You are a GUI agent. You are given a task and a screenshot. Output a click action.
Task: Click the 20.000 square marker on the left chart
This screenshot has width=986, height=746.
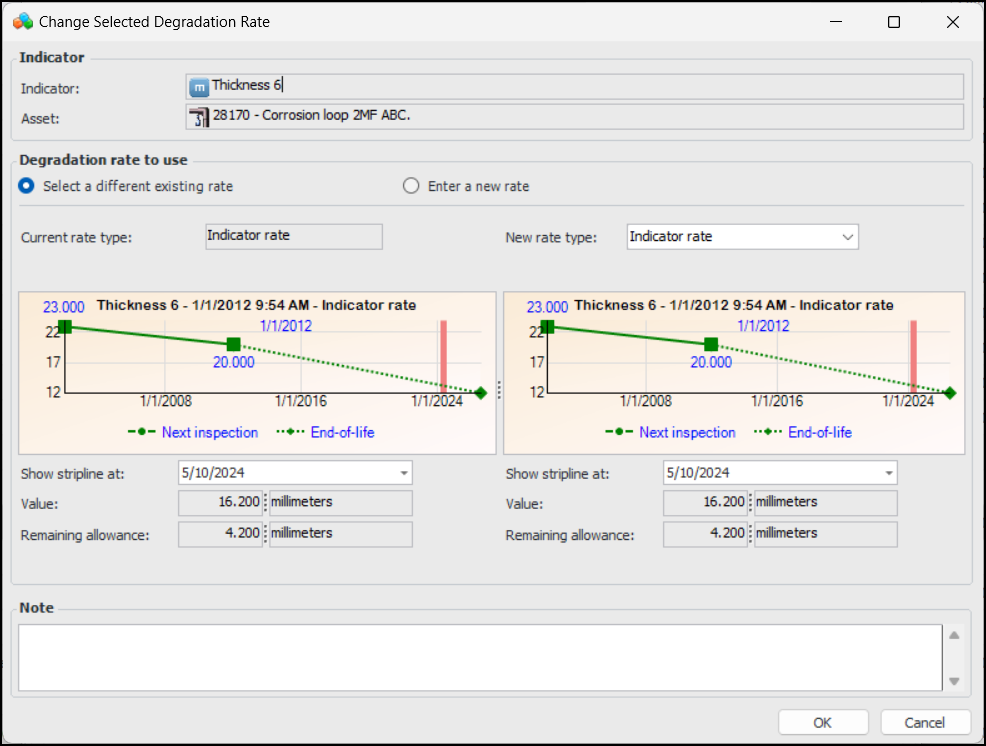pos(234,344)
